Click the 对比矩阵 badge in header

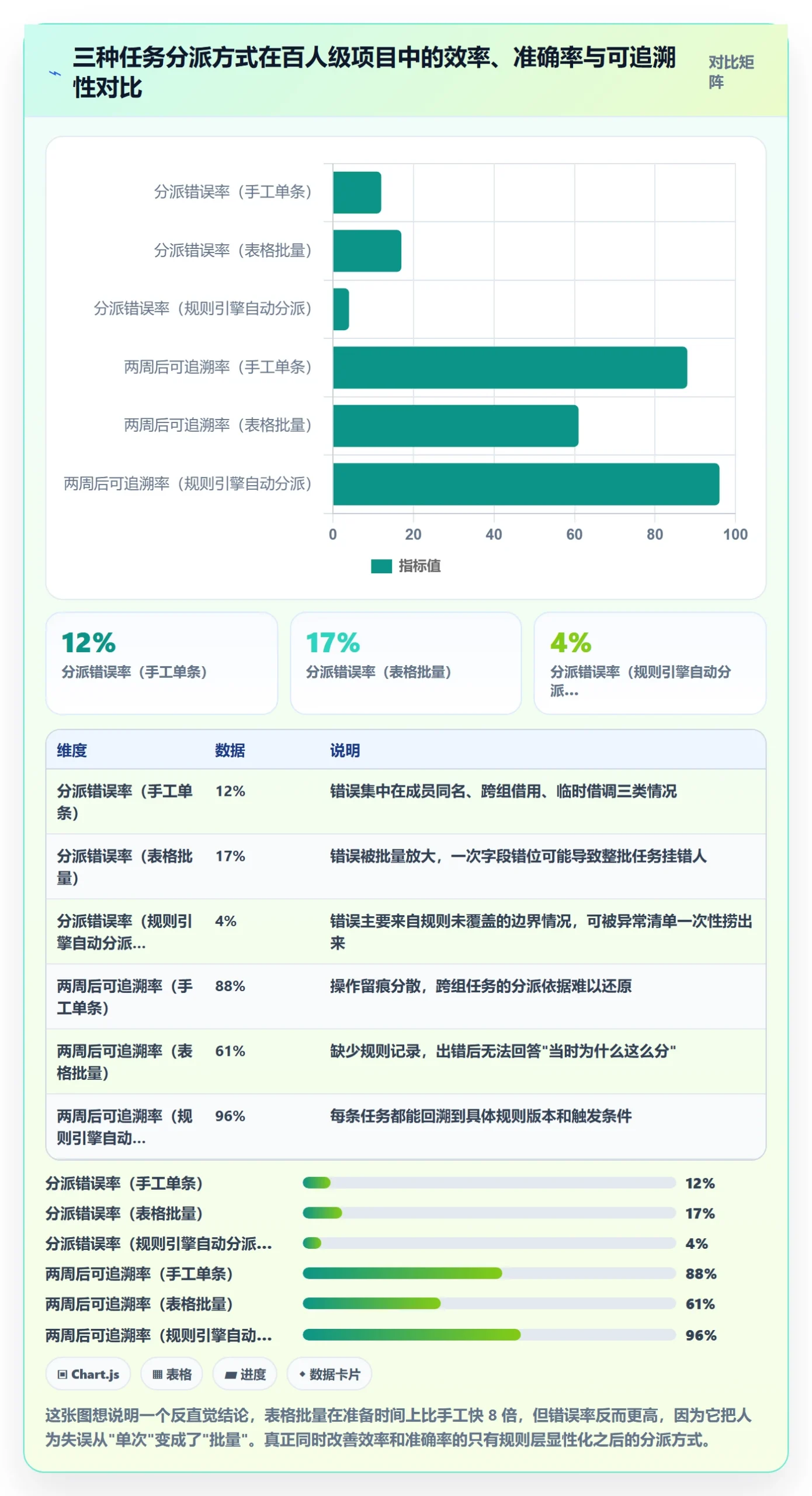point(731,72)
